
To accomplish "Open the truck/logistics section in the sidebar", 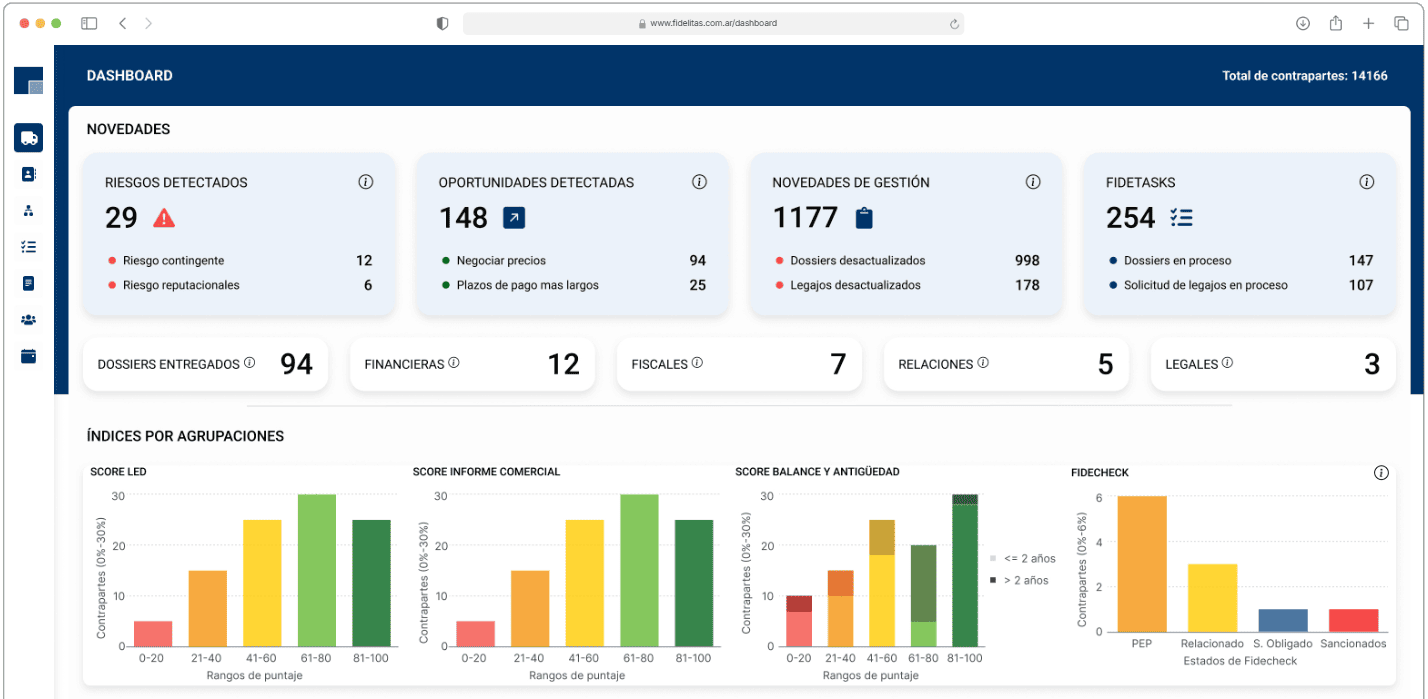I will (28, 137).
